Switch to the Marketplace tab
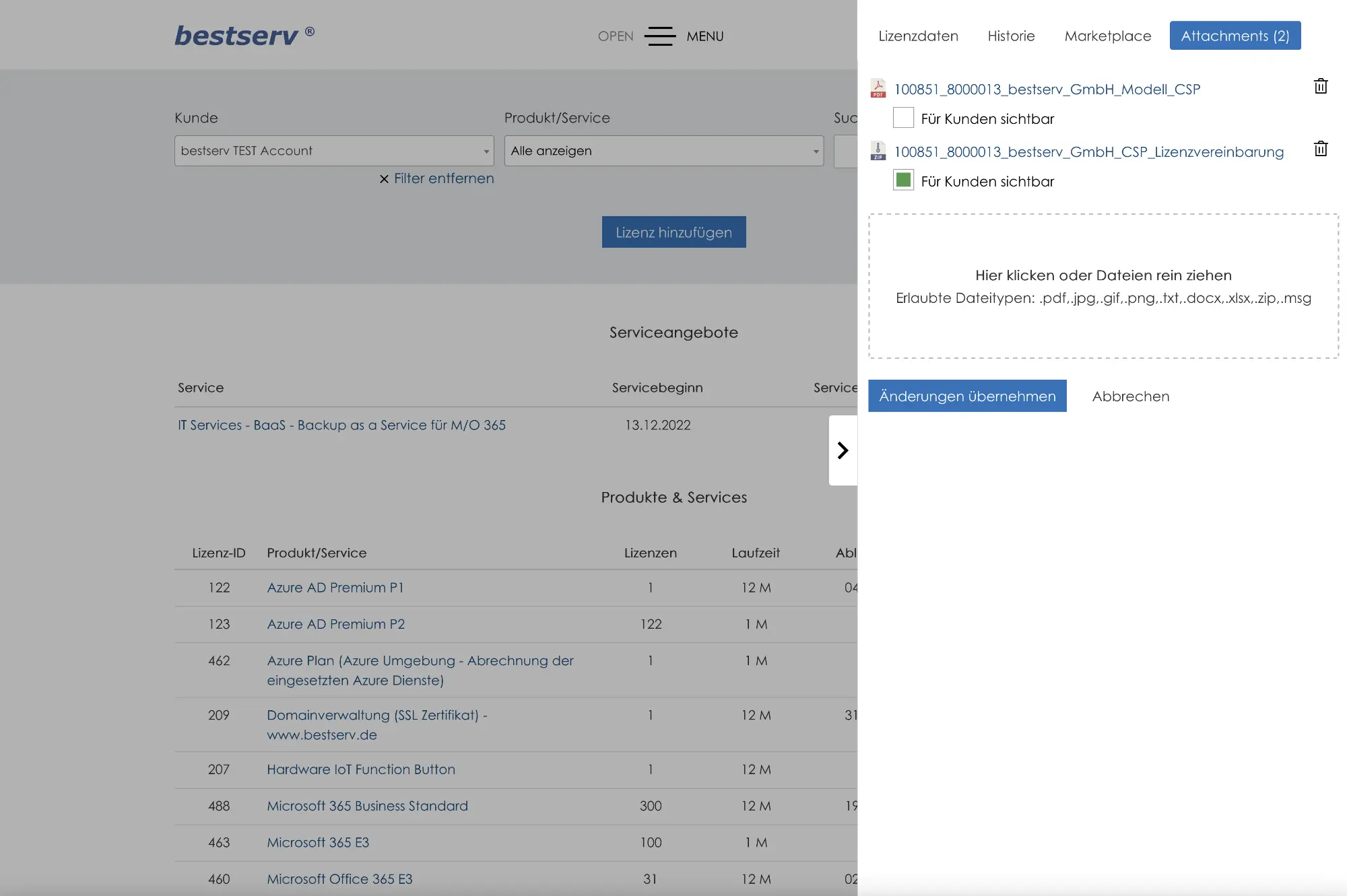1347x896 pixels. tap(1107, 36)
